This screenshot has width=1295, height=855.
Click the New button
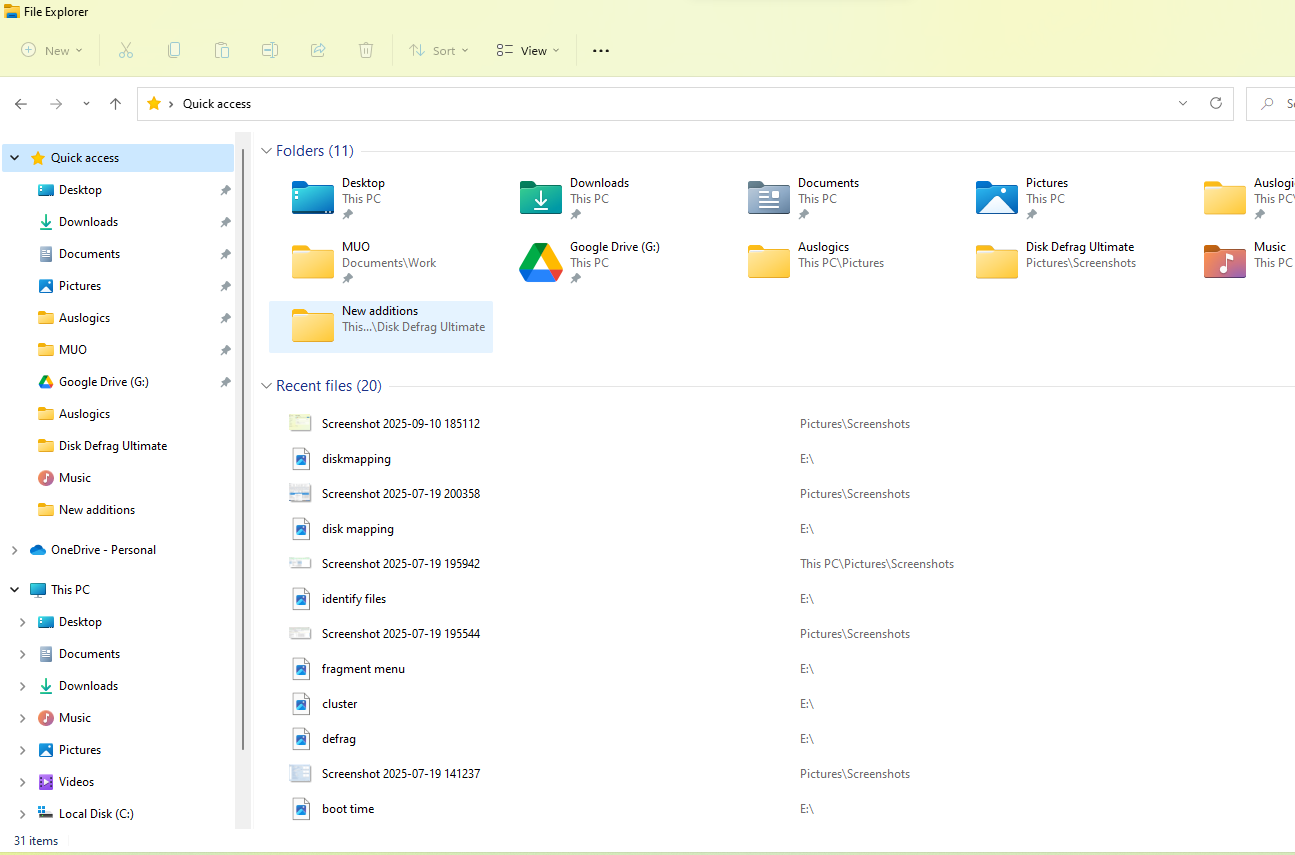[50, 50]
